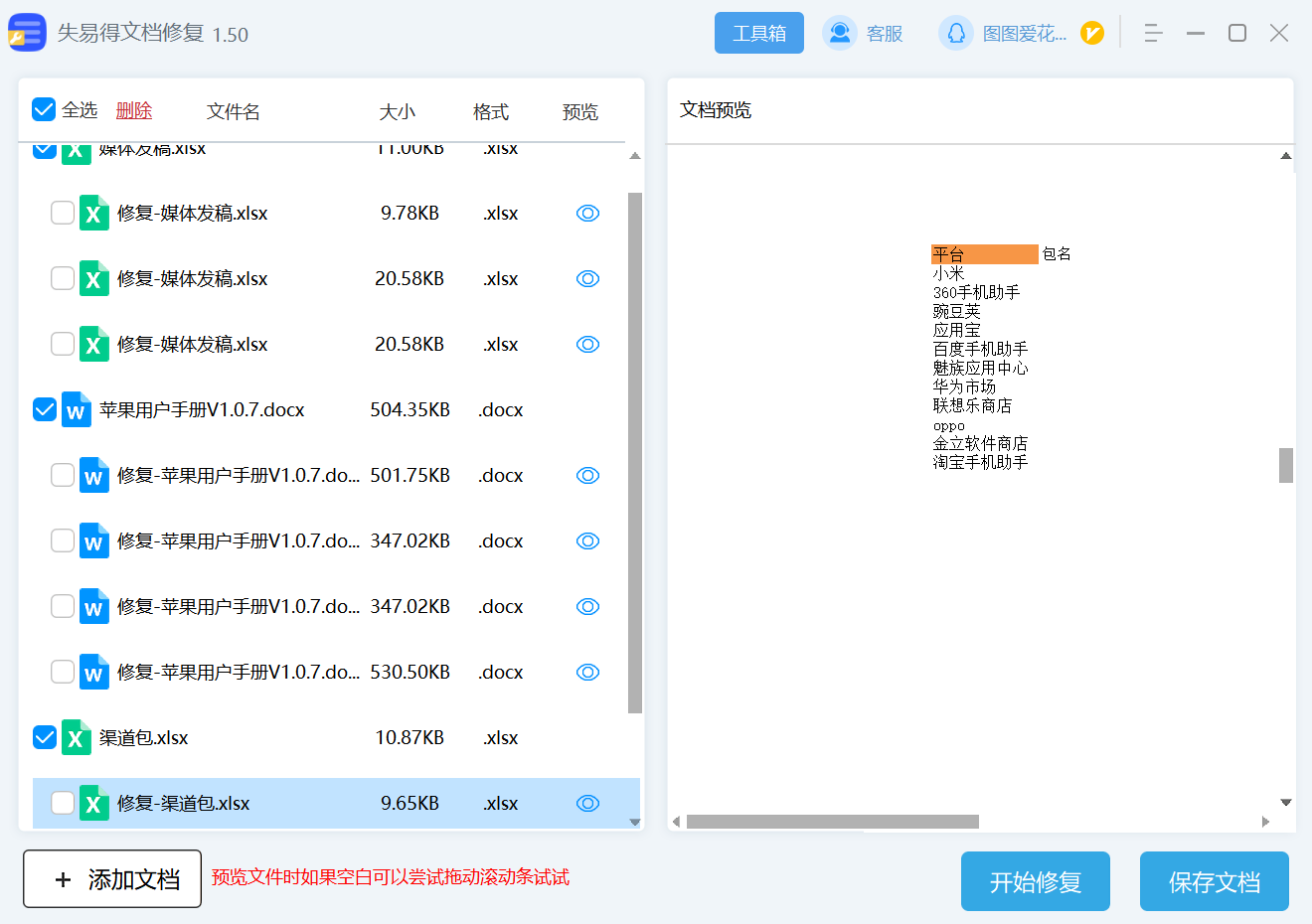
Task: Click the 格式 column header
Action: [491, 111]
